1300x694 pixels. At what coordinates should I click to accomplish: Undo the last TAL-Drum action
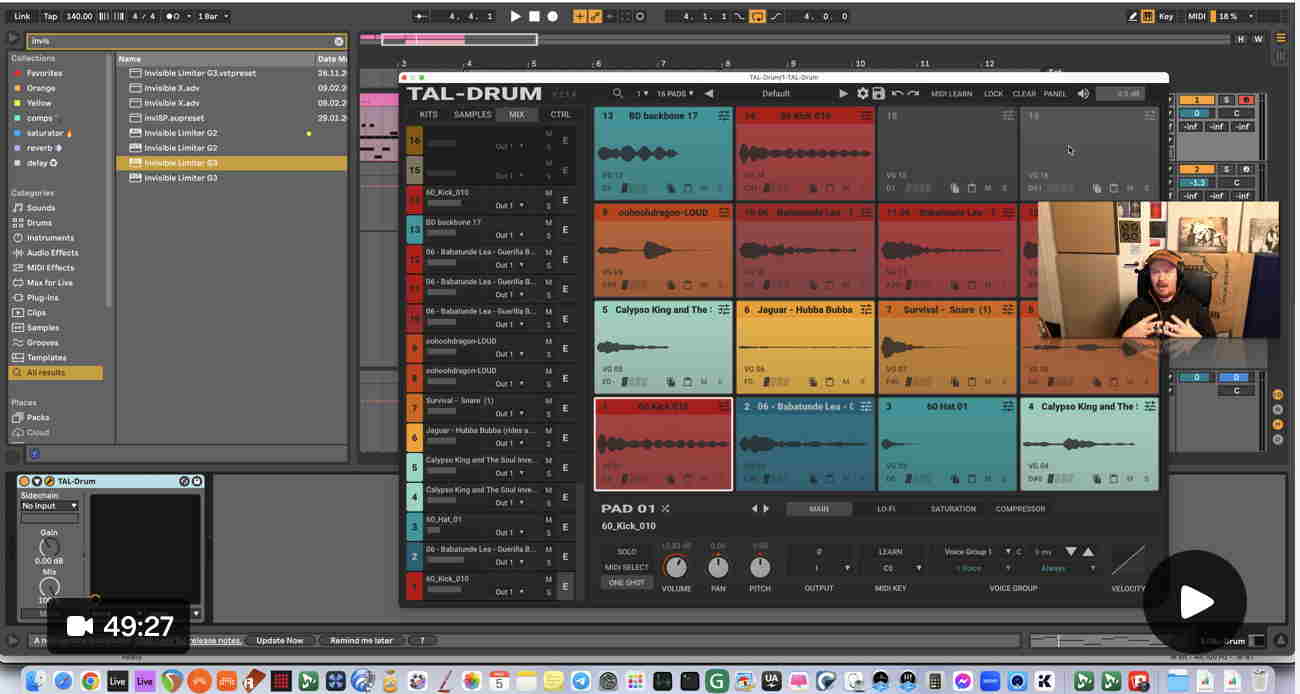pyautogui.click(x=897, y=94)
